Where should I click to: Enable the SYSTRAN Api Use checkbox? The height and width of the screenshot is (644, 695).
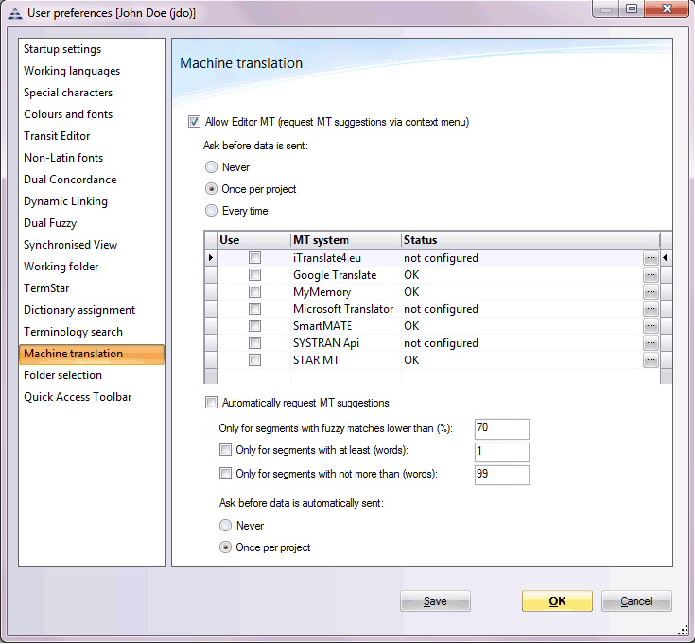click(255, 343)
